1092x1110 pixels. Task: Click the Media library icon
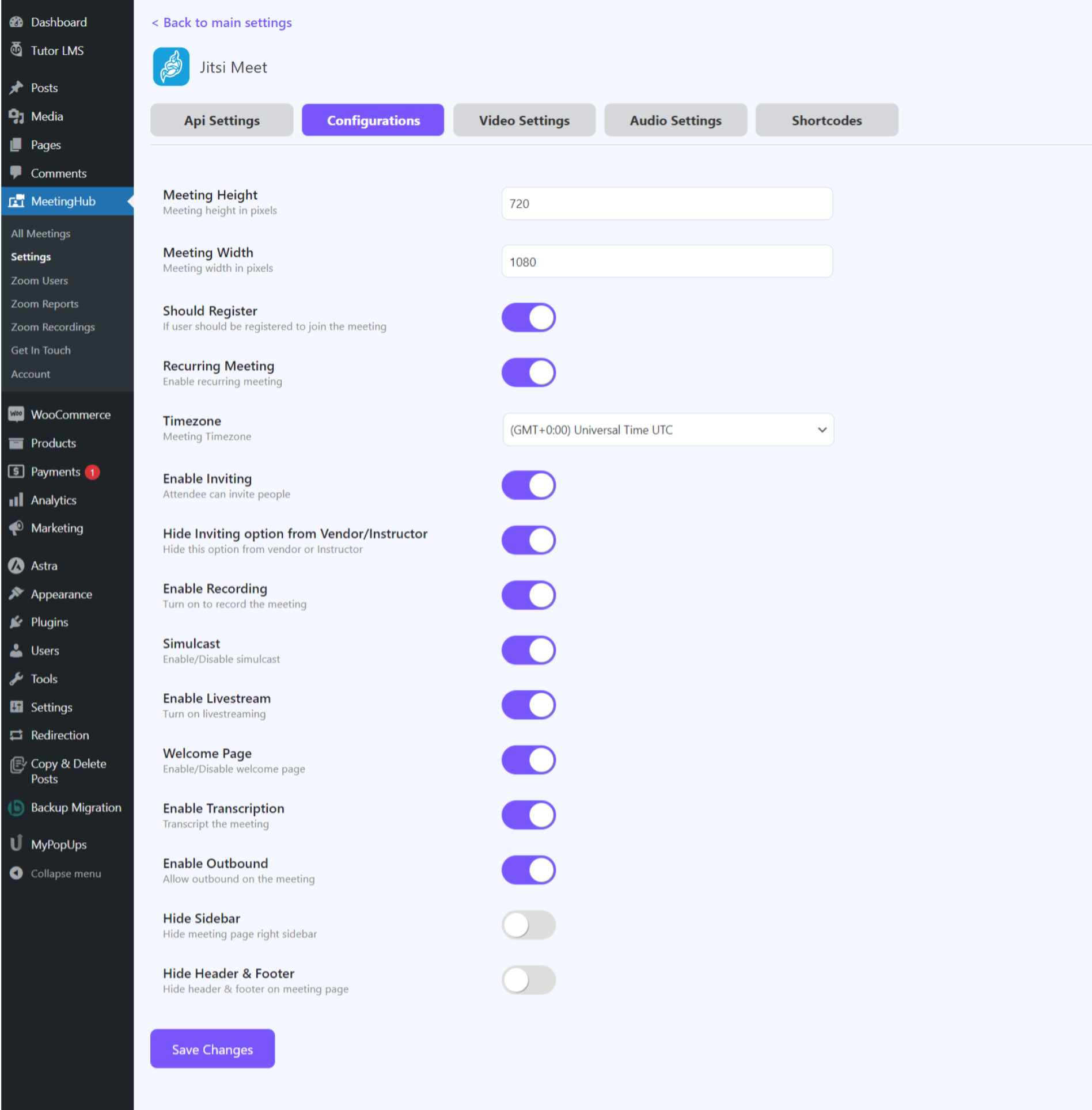16,116
